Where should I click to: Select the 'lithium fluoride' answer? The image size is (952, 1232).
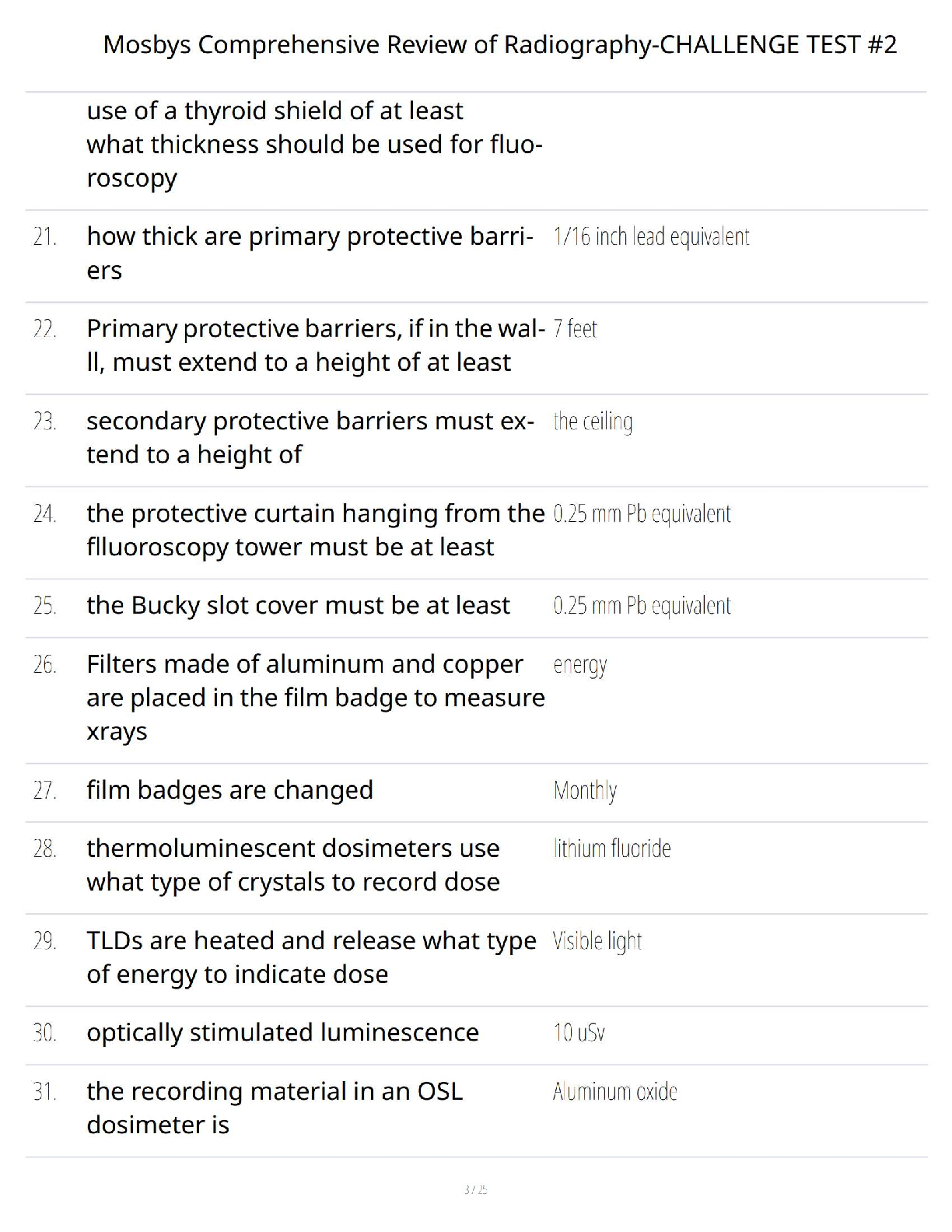(x=611, y=849)
